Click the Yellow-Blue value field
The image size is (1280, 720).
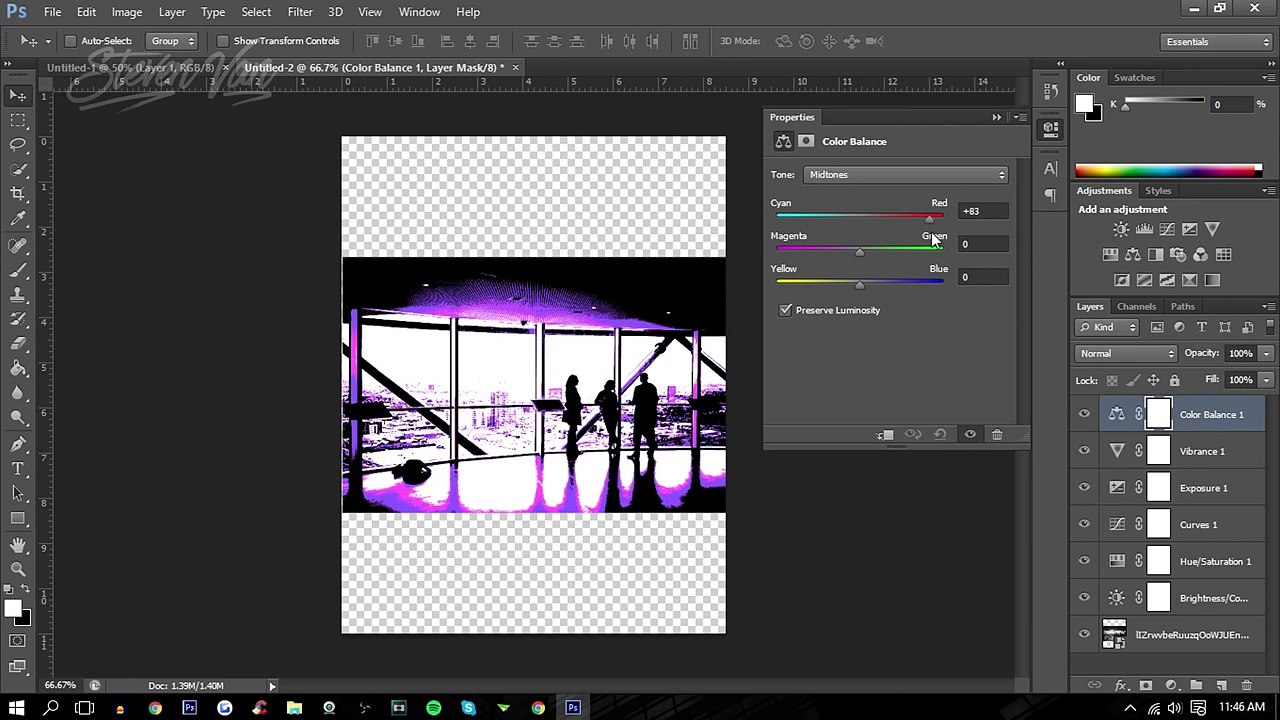(983, 277)
